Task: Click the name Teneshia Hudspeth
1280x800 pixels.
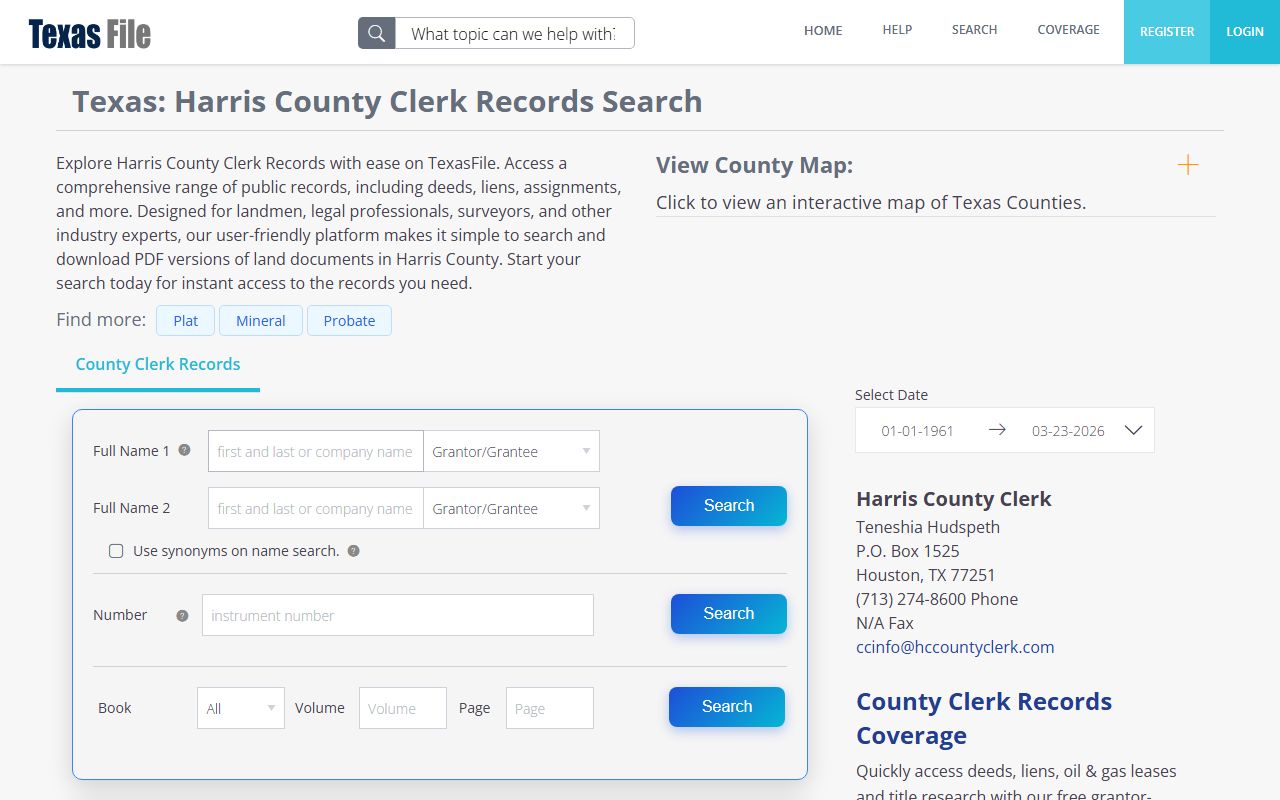Action: coord(928,527)
